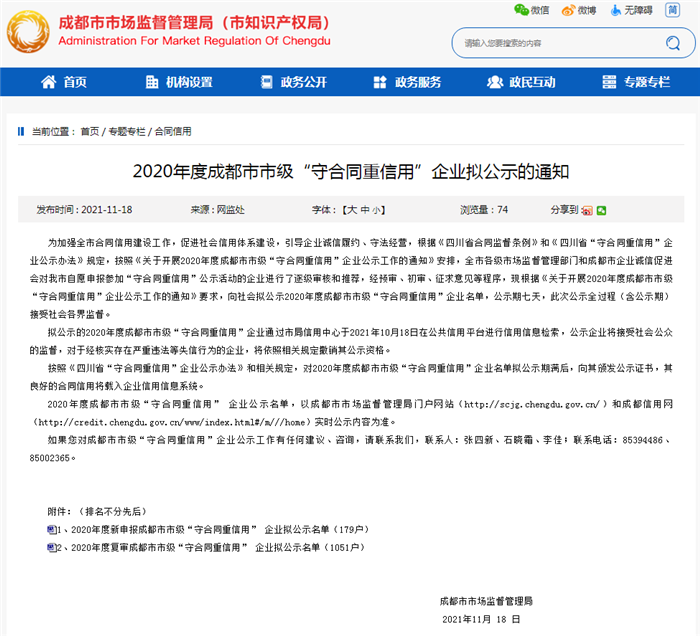The image size is (700, 636).
Task: Click file icon beside attachment 1
Action: [x=52, y=529]
